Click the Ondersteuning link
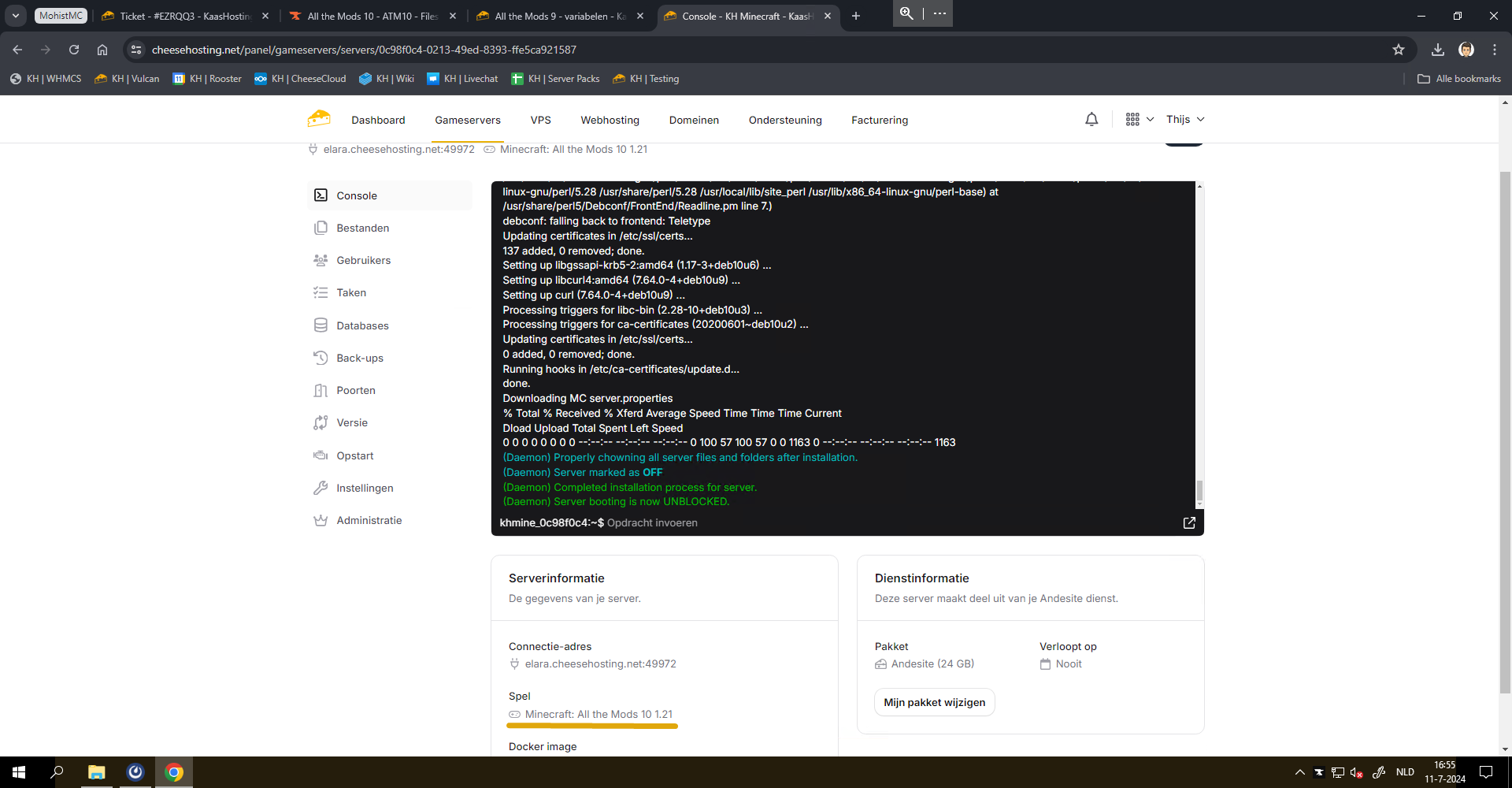This screenshot has width=1512, height=788. coord(785,121)
